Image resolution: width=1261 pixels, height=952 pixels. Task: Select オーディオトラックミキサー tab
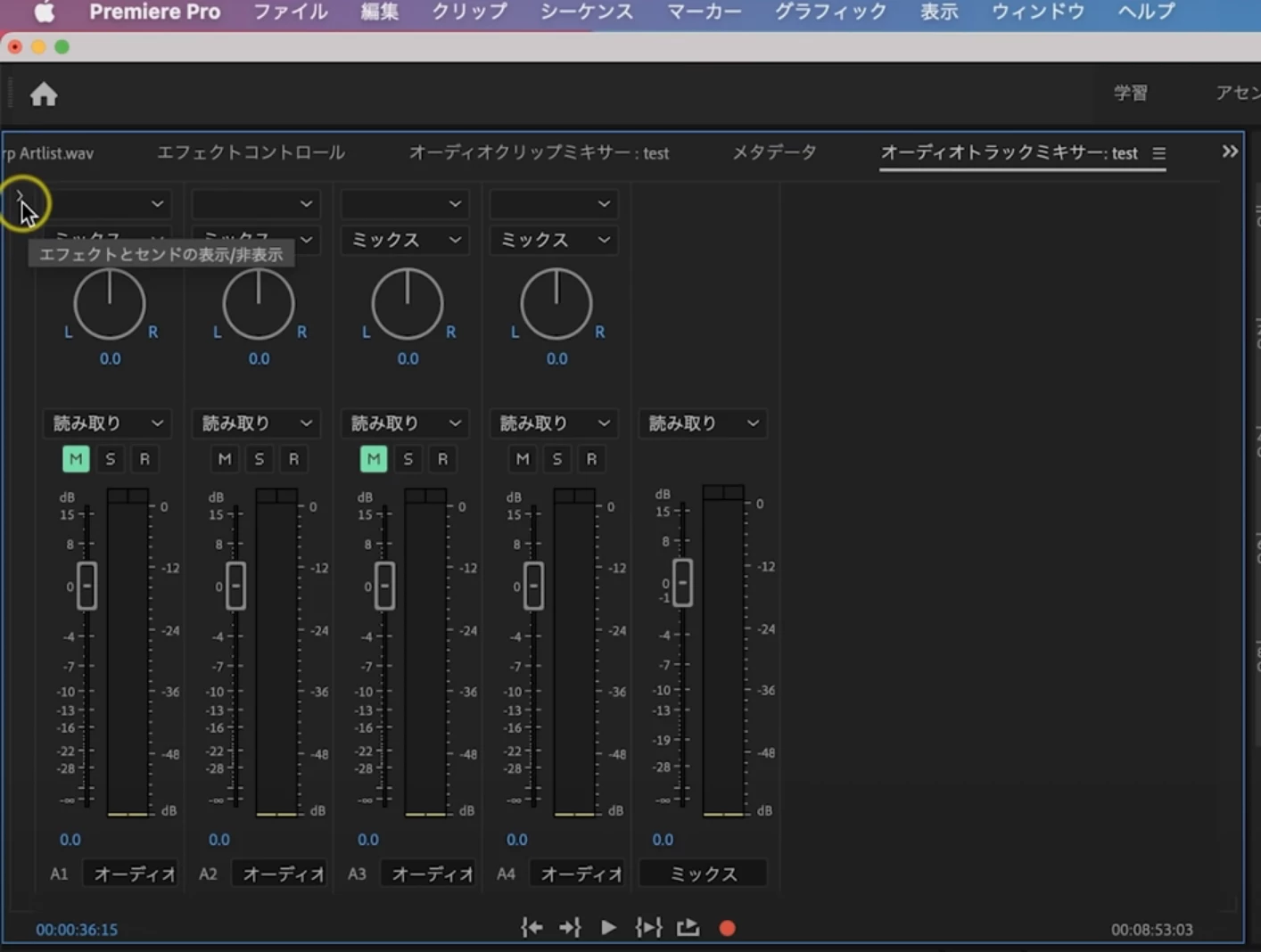point(1009,152)
